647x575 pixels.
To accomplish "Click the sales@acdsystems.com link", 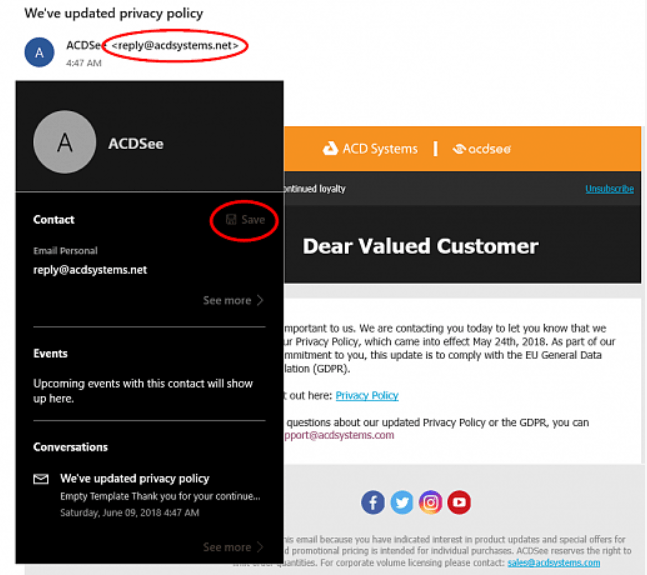I will pos(554,563).
